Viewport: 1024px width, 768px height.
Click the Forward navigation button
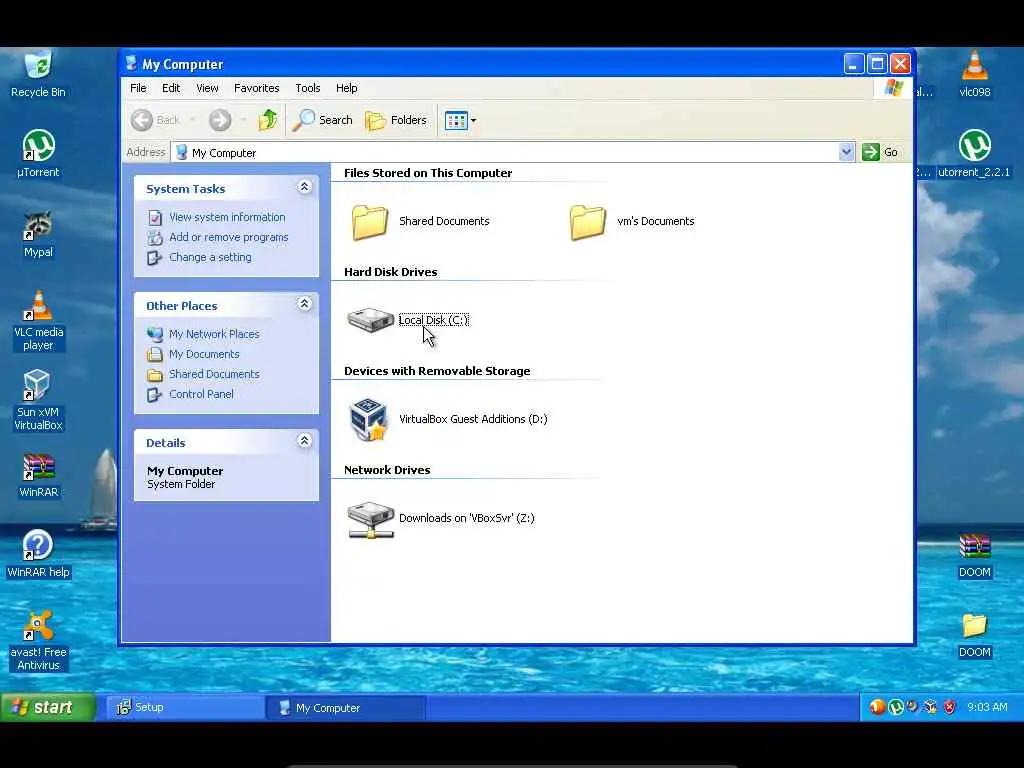click(220, 120)
